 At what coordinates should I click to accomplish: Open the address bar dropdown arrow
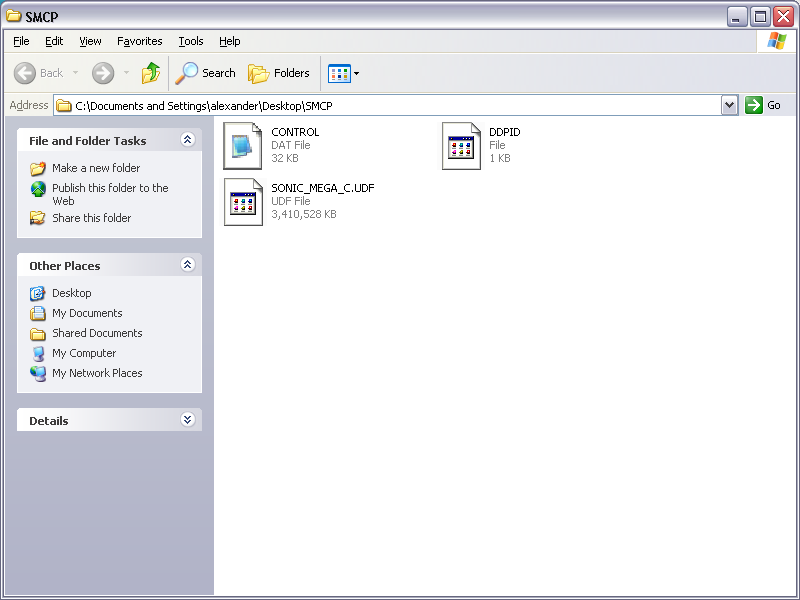tap(729, 105)
